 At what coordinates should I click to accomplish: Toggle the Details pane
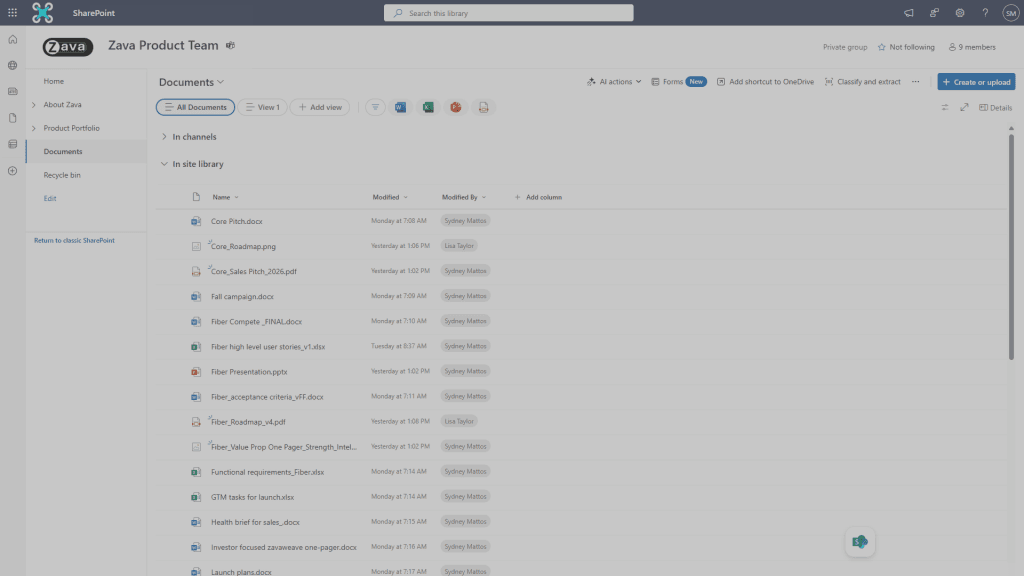point(995,107)
